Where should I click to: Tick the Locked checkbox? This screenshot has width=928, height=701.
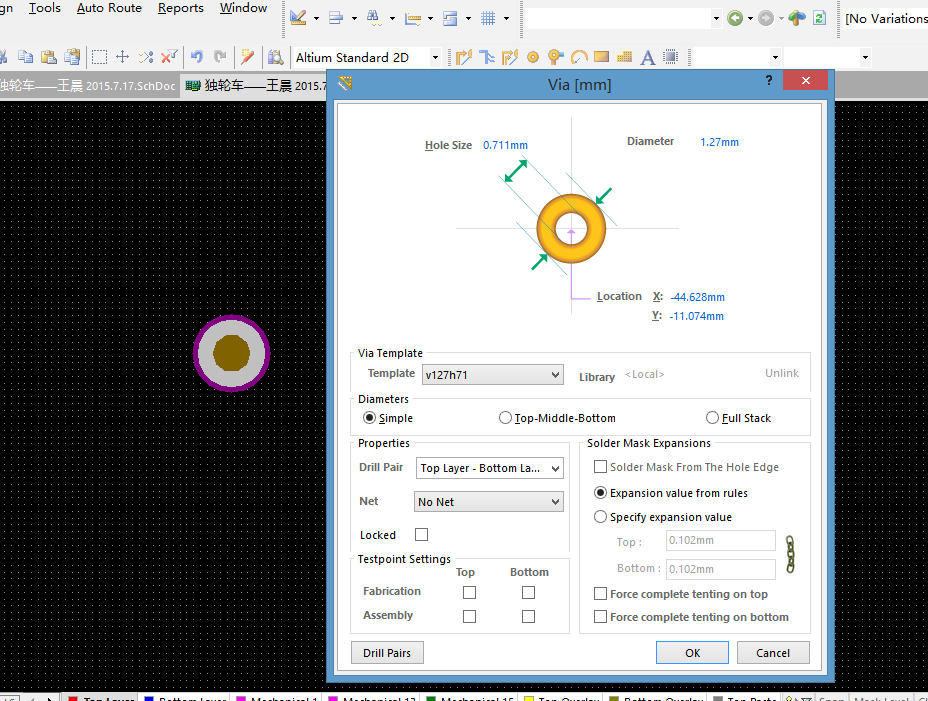pyautogui.click(x=421, y=535)
